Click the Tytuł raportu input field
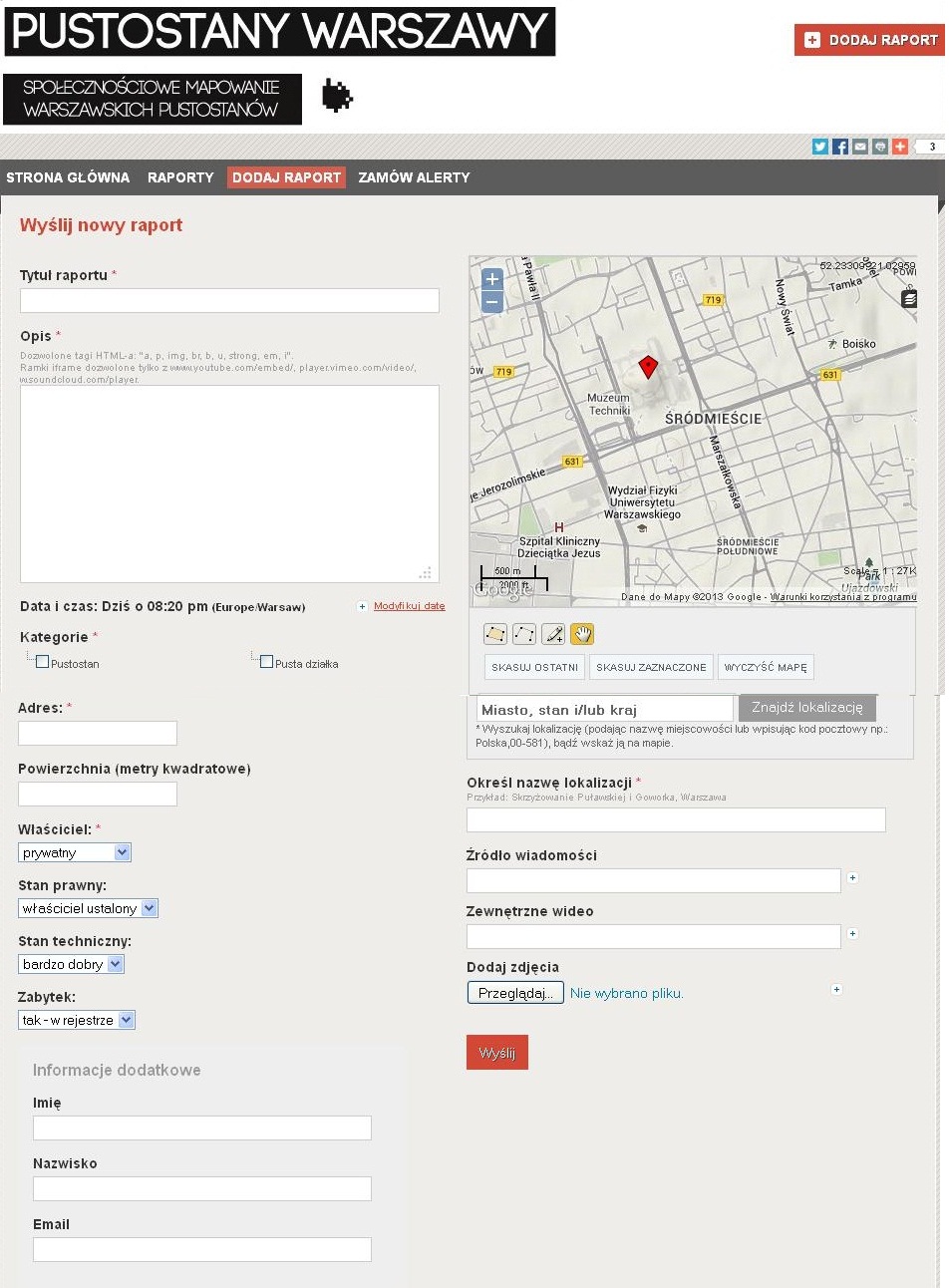The width and height of the screenshot is (949, 1288). click(229, 300)
